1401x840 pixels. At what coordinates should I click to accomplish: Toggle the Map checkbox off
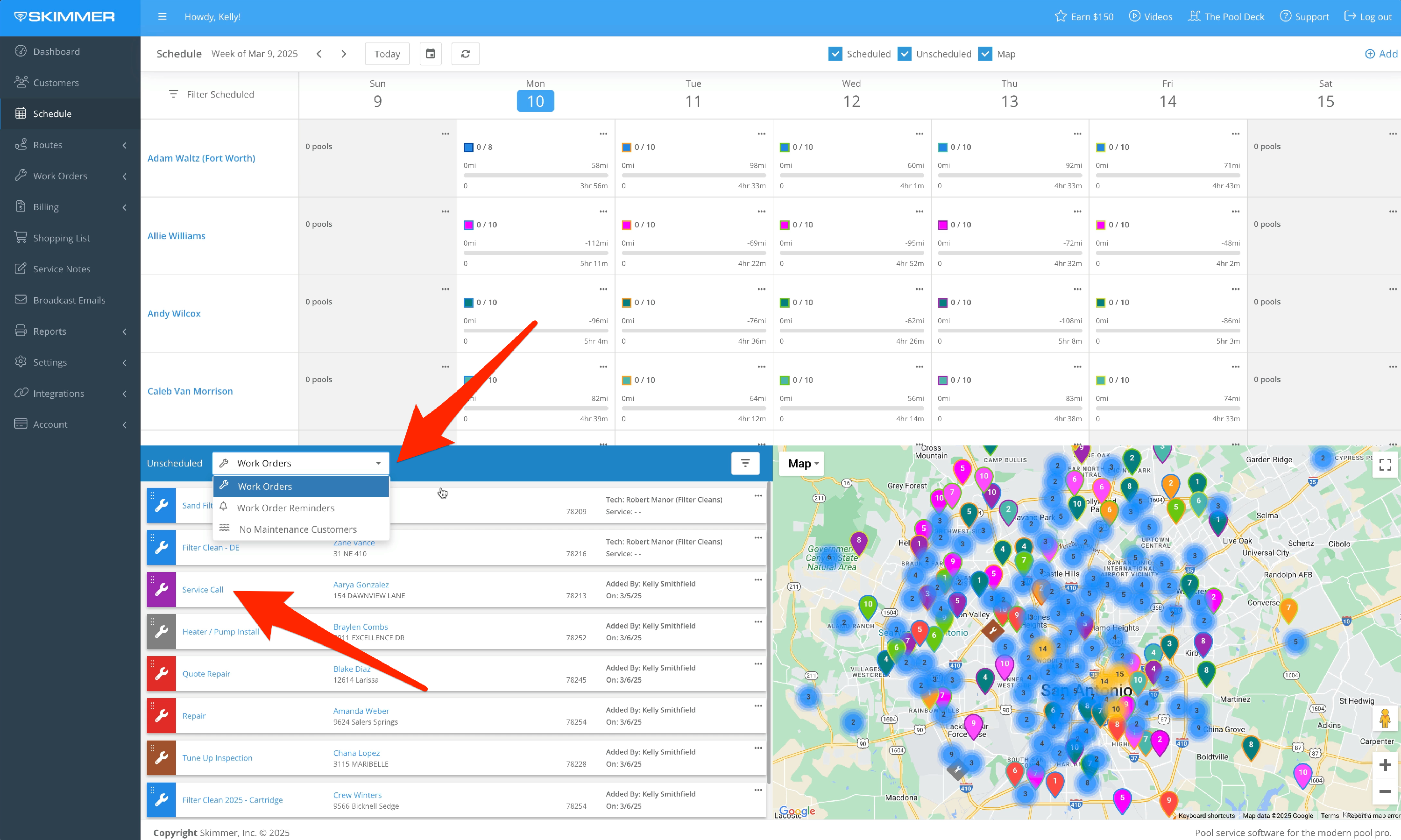pyautogui.click(x=985, y=54)
